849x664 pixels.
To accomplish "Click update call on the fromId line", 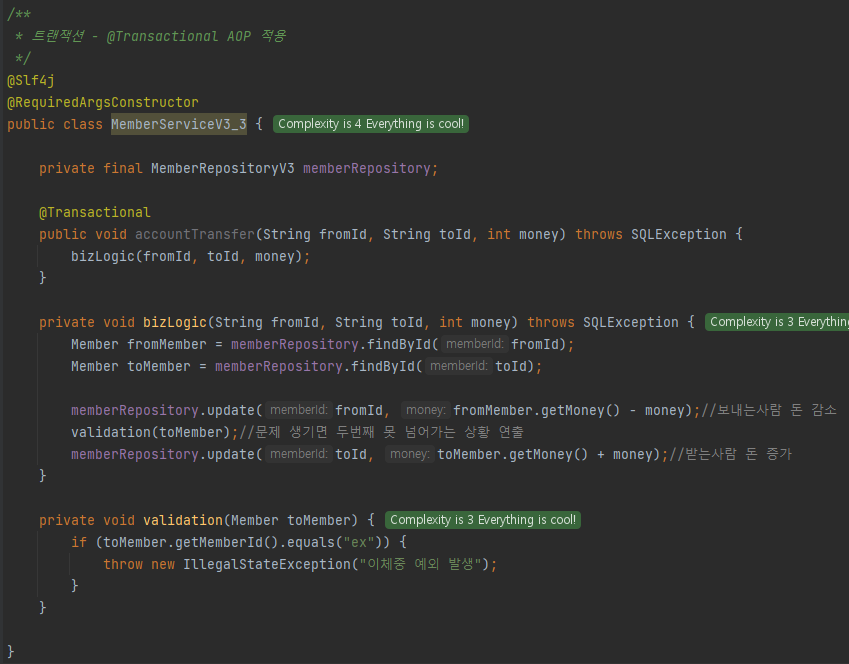I will [x=231, y=411].
